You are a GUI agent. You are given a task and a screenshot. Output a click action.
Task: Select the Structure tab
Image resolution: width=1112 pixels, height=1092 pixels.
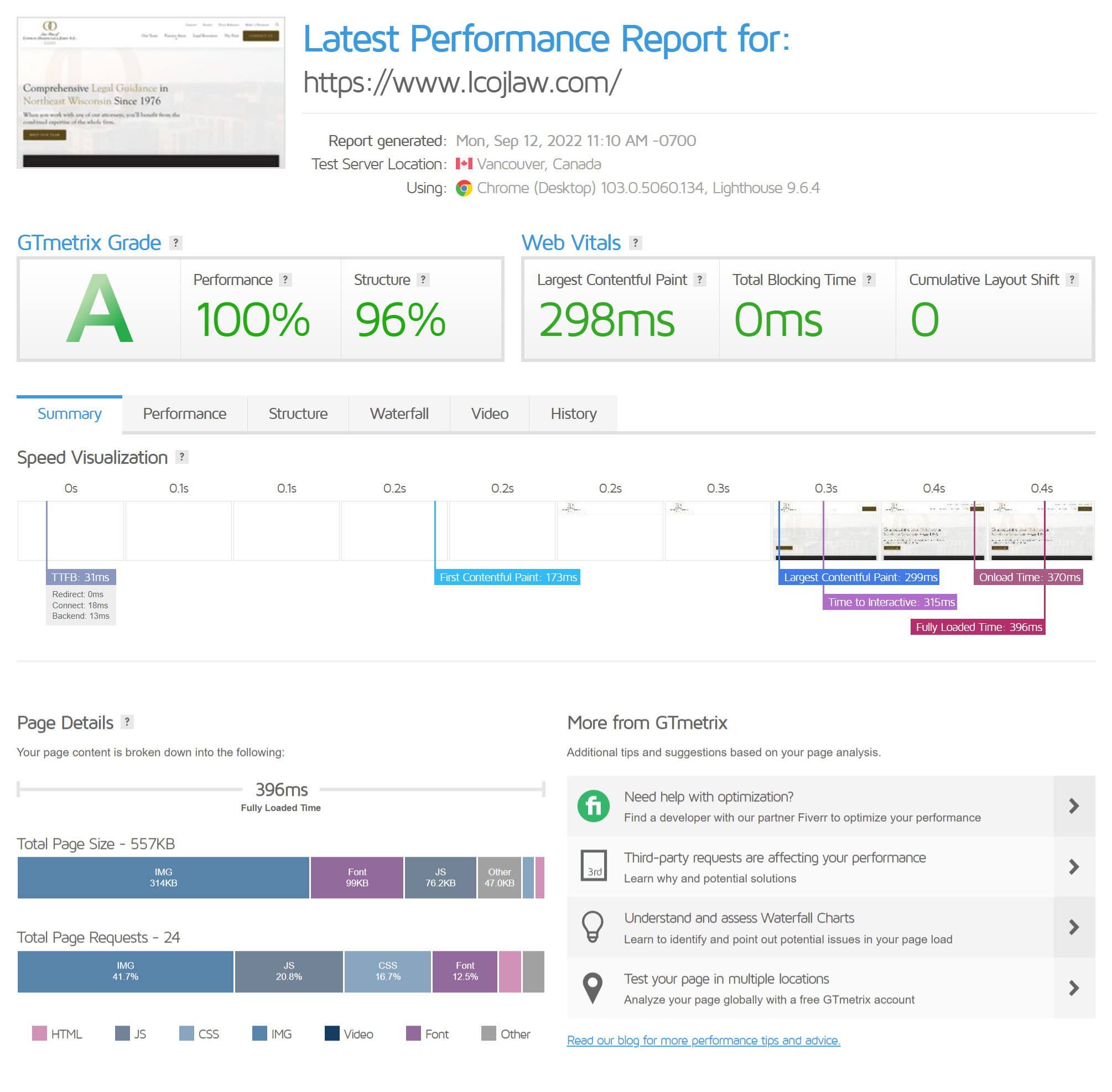pos(298,414)
